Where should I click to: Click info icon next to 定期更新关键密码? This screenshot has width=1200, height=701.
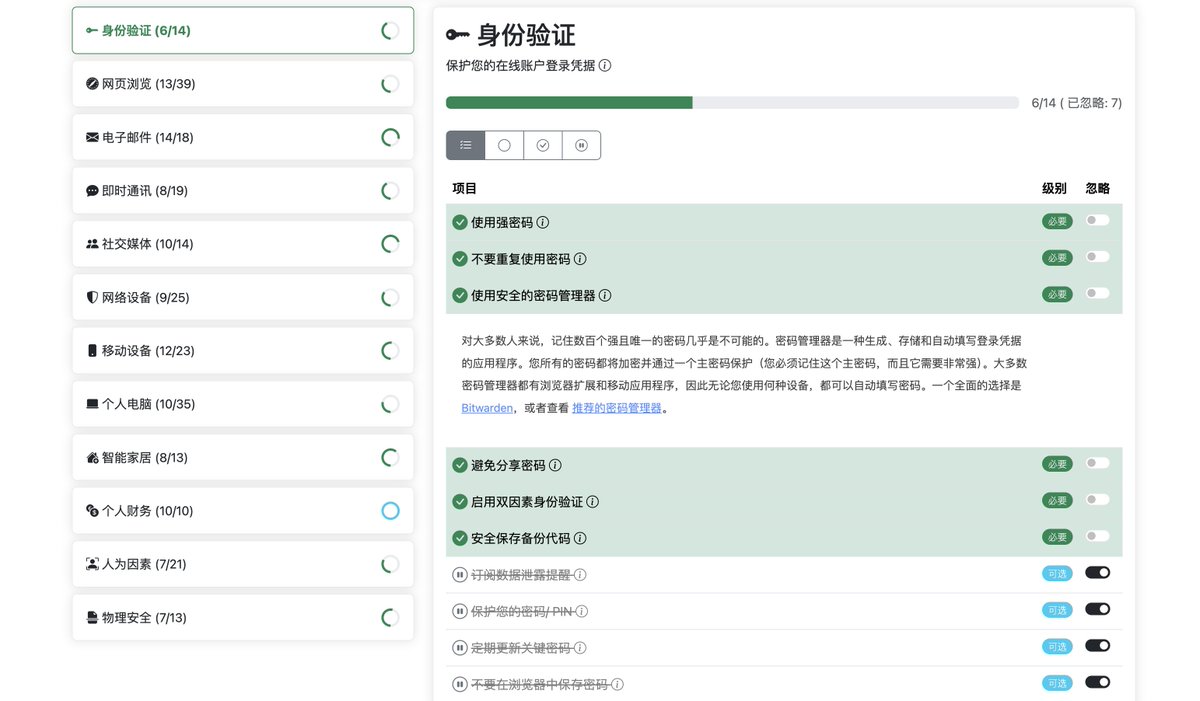(580, 648)
